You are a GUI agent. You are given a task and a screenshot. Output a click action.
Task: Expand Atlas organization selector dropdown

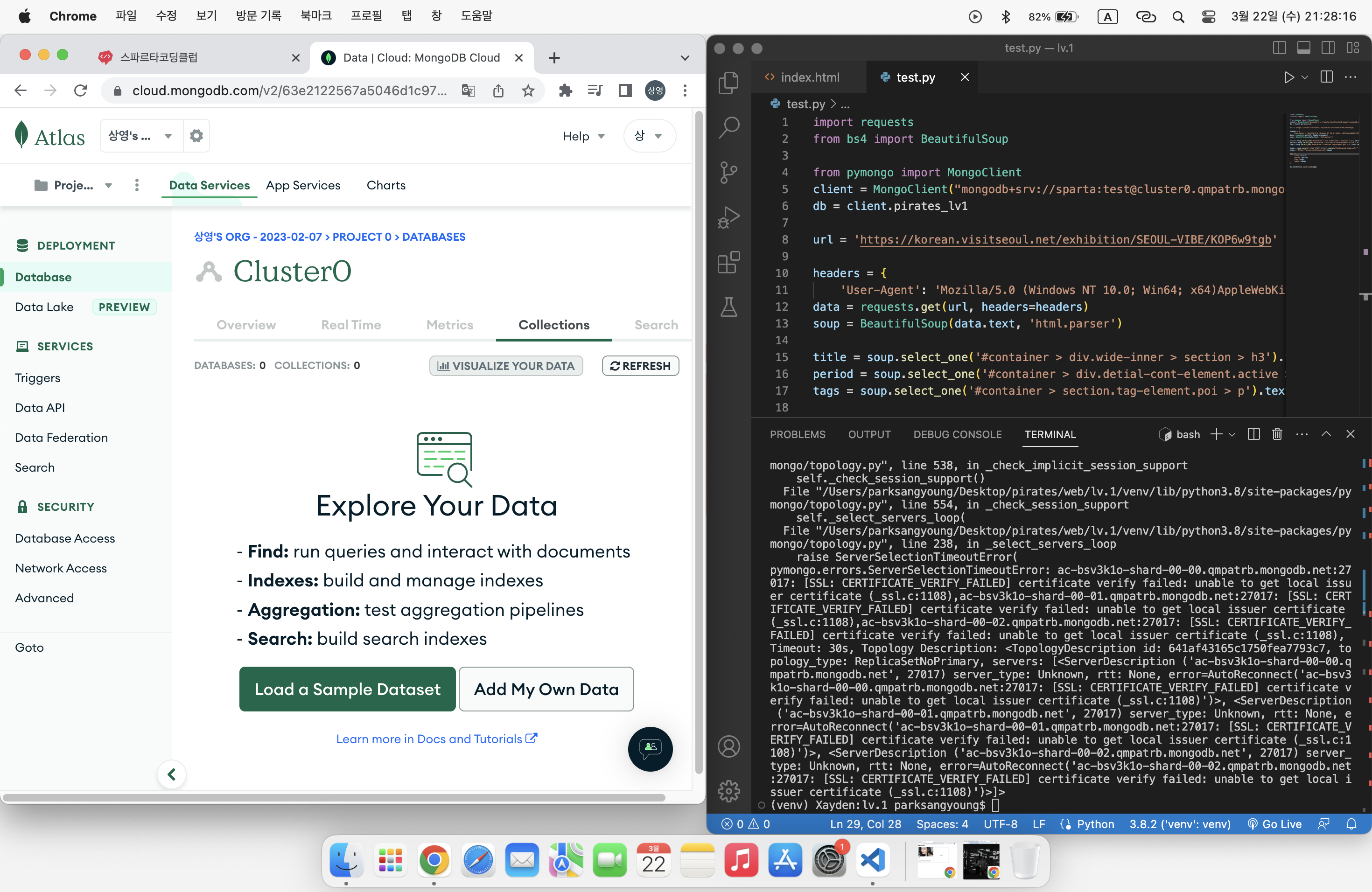pos(142,136)
